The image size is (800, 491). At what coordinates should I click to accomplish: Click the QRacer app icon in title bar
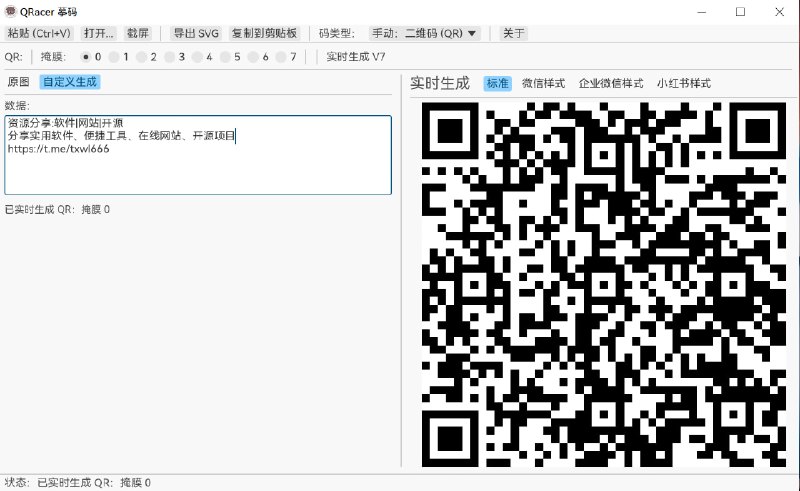(x=10, y=11)
